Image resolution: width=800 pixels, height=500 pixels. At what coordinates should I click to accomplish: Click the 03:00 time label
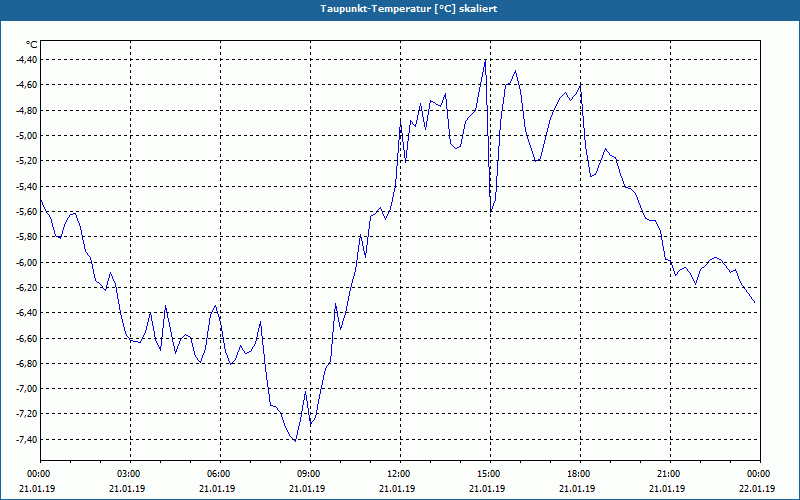point(131,474)
